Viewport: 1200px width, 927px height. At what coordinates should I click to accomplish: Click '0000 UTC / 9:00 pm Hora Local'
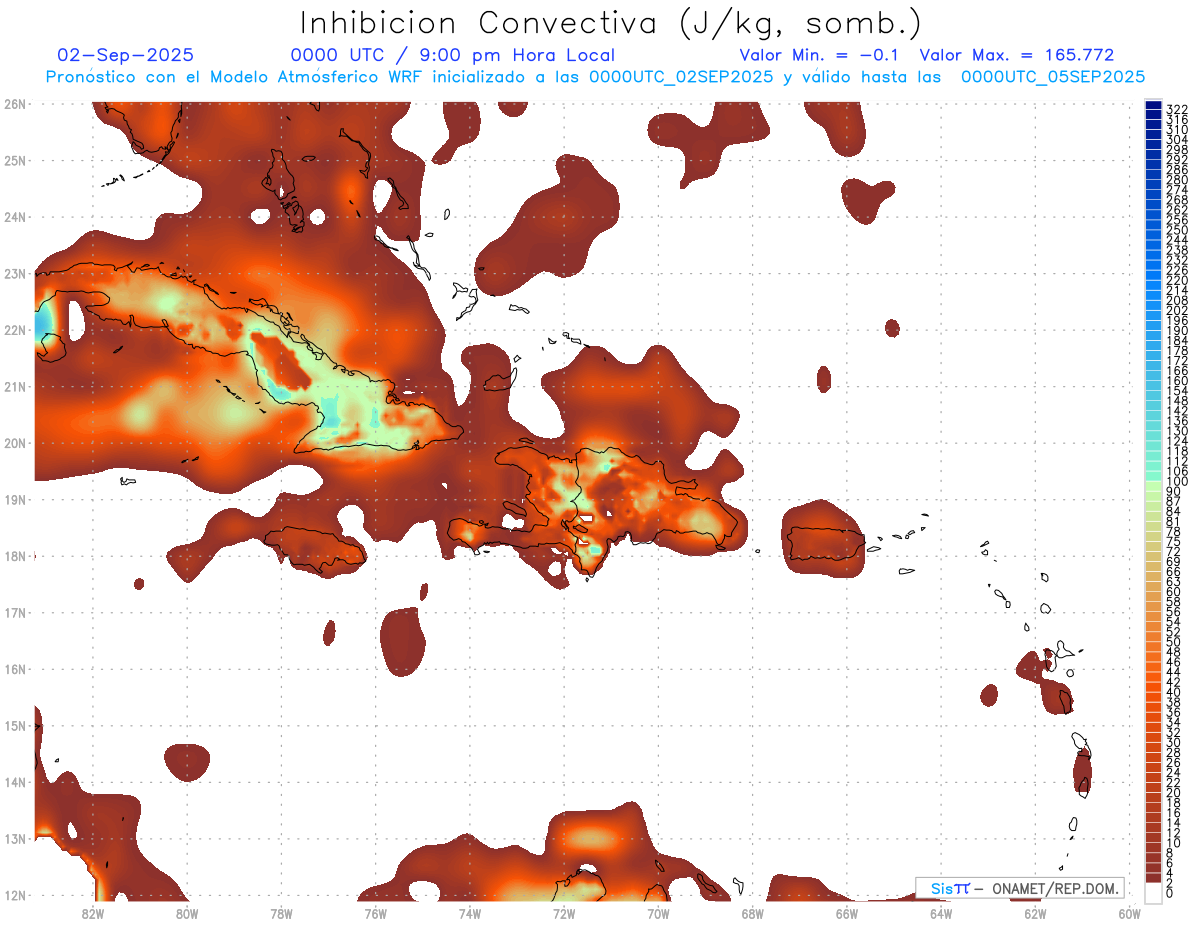tap(453, 55)
